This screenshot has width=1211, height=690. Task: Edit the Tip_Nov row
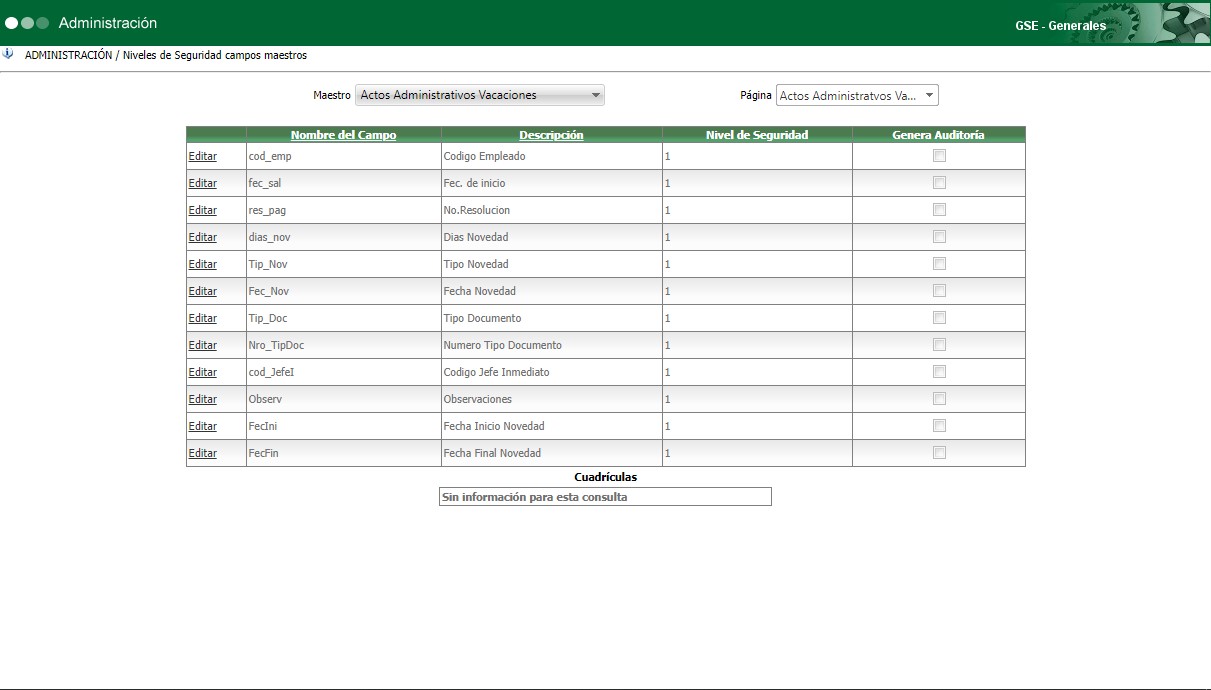(203, 264)
